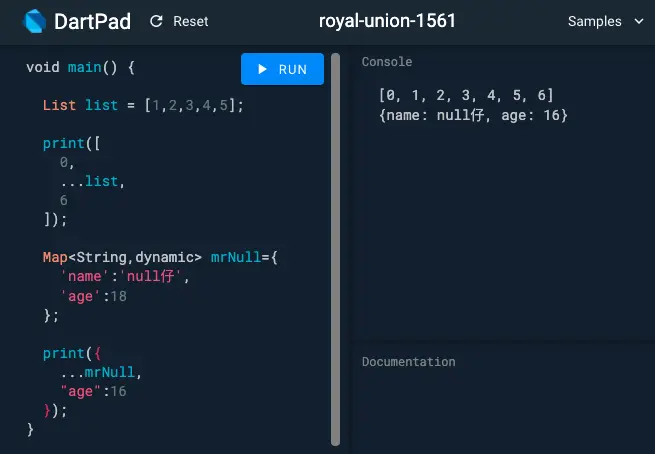Click the Reset text button

(x=190, y=21)
